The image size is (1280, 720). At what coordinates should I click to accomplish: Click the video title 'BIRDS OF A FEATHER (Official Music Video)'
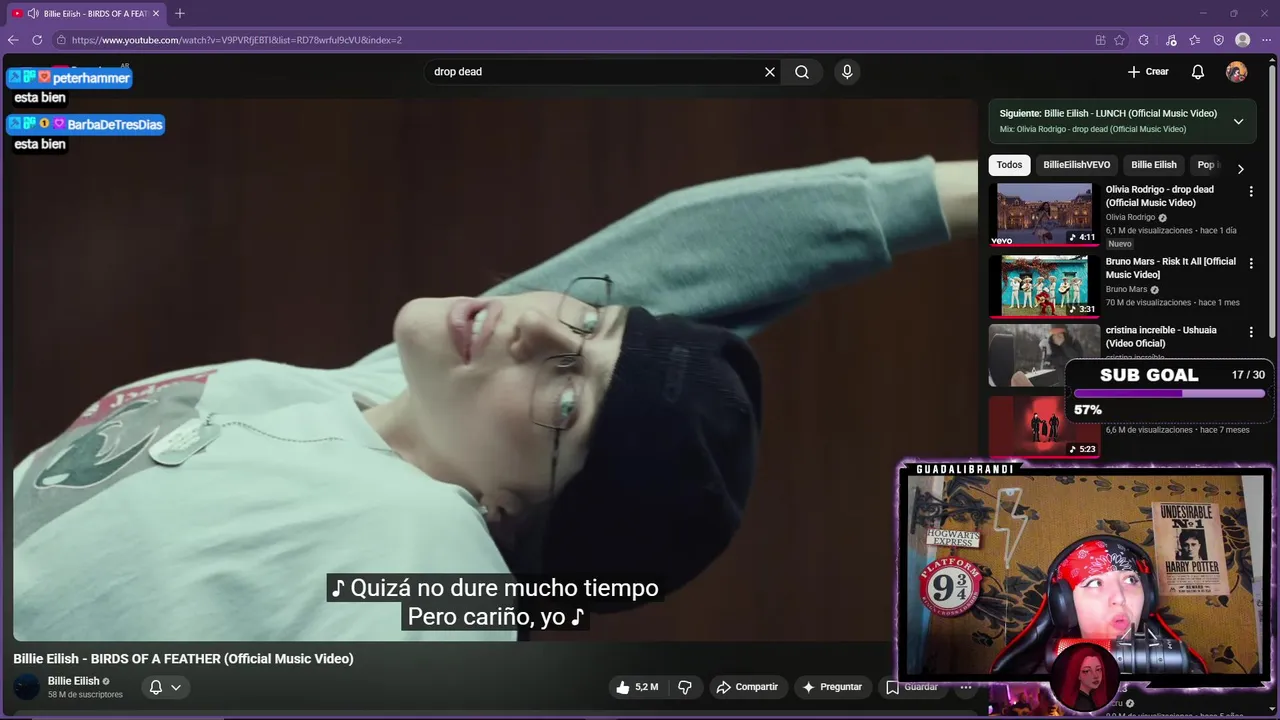pos(222,659)
